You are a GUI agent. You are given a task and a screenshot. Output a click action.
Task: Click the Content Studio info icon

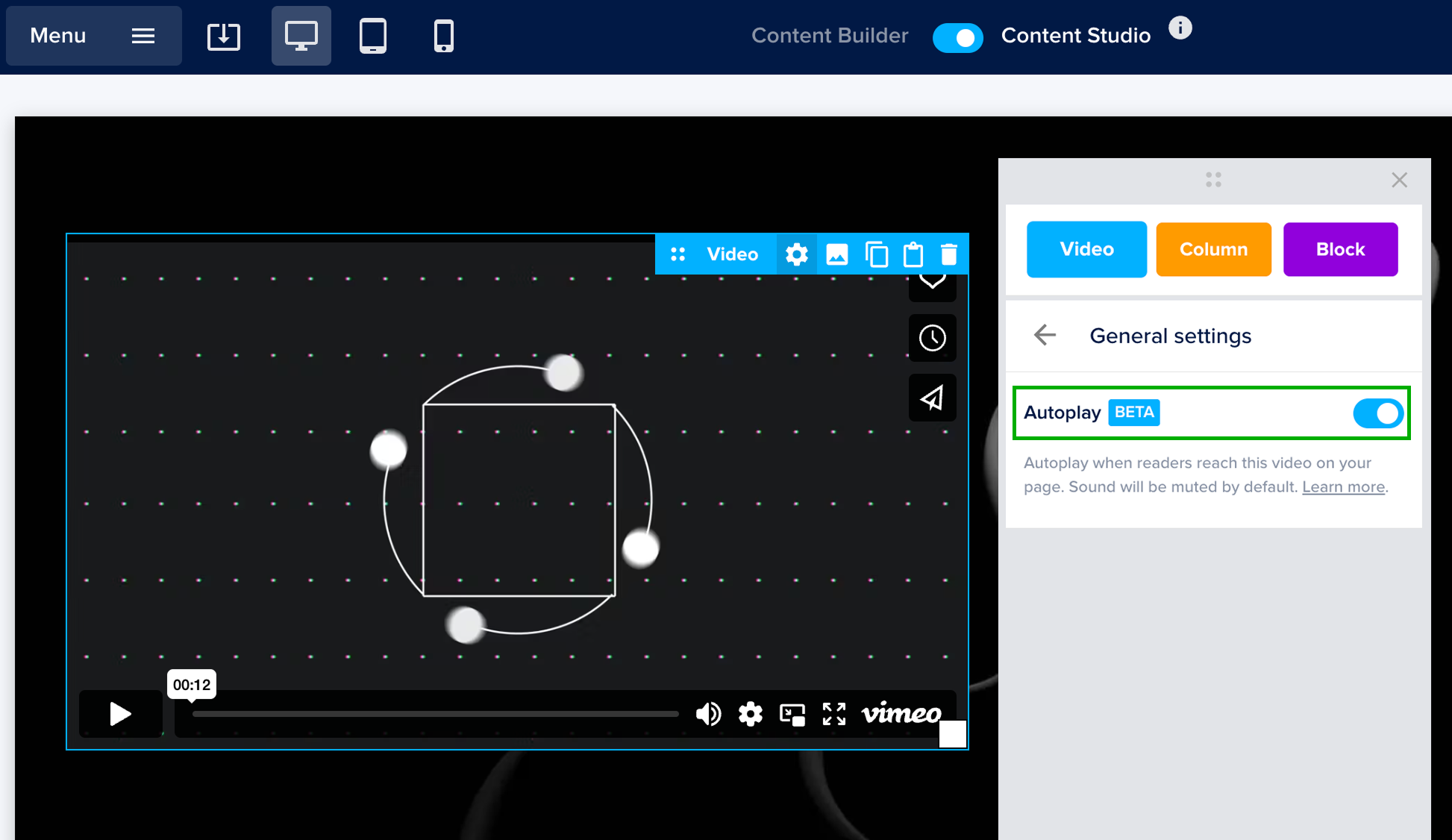click(1180, 28)
